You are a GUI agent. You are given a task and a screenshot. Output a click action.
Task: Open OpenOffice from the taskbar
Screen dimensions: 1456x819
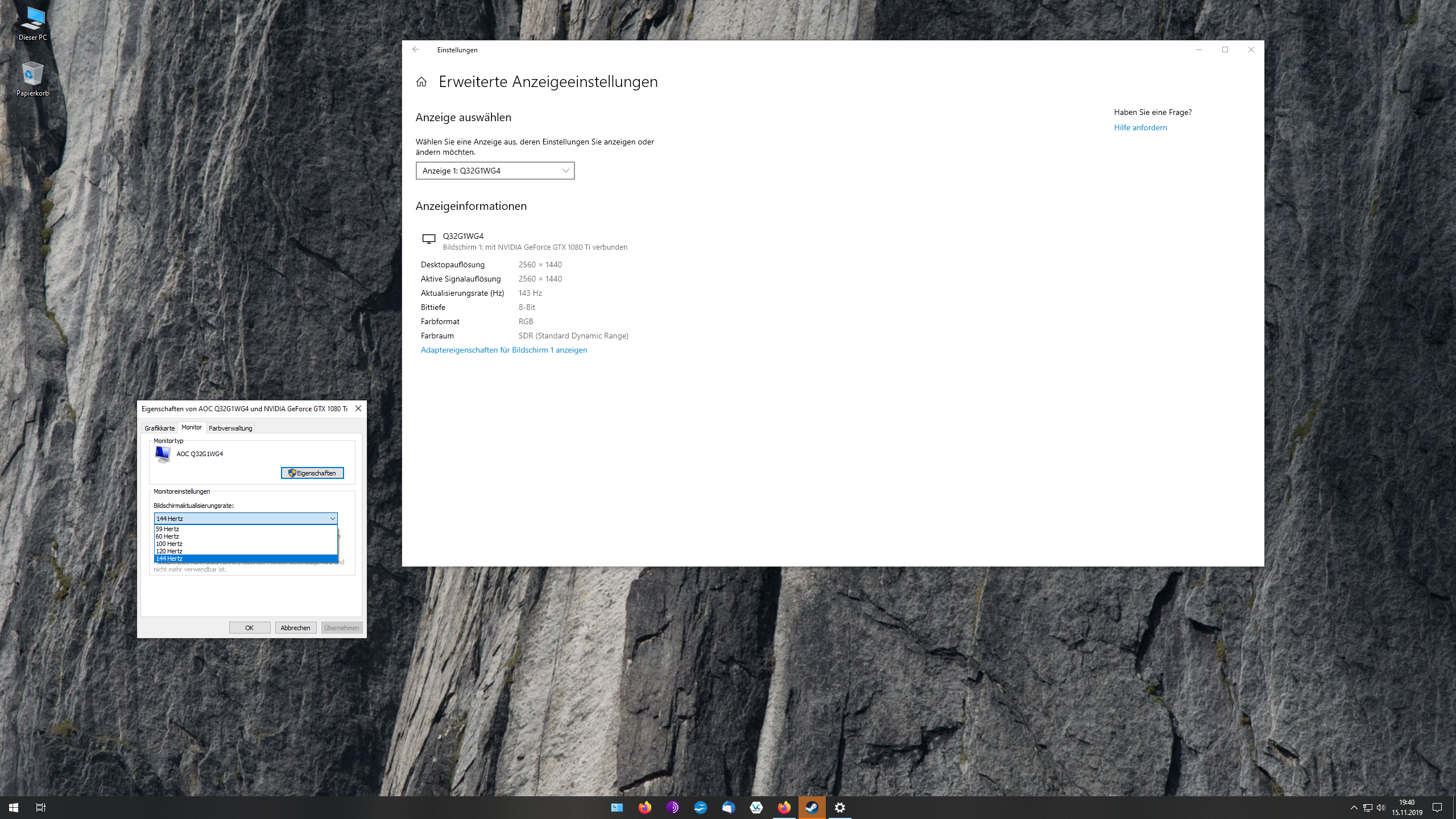pyautogui.click(x=700, y=807)
